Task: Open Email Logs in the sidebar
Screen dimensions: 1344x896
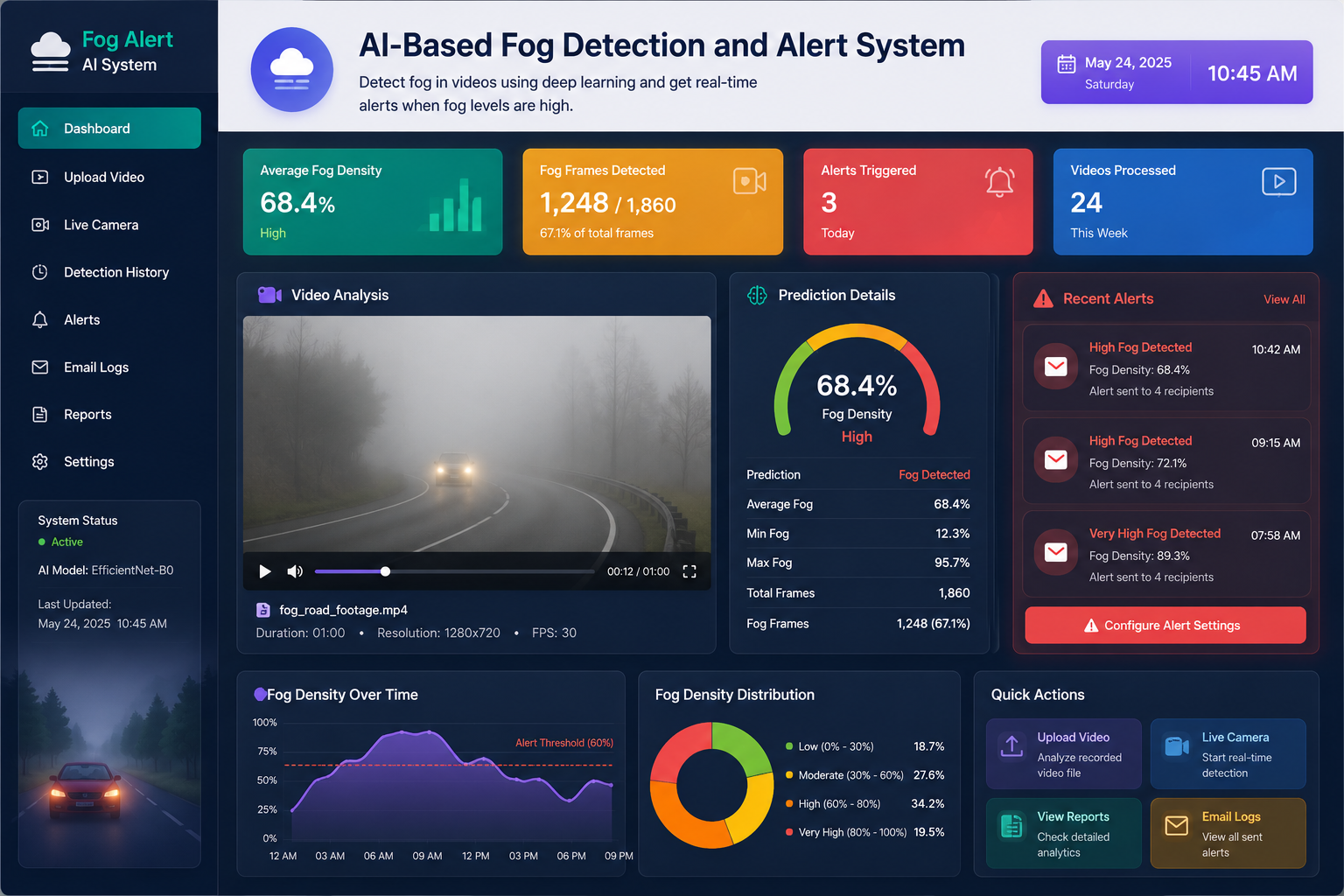Action: [x=109, y=367]
